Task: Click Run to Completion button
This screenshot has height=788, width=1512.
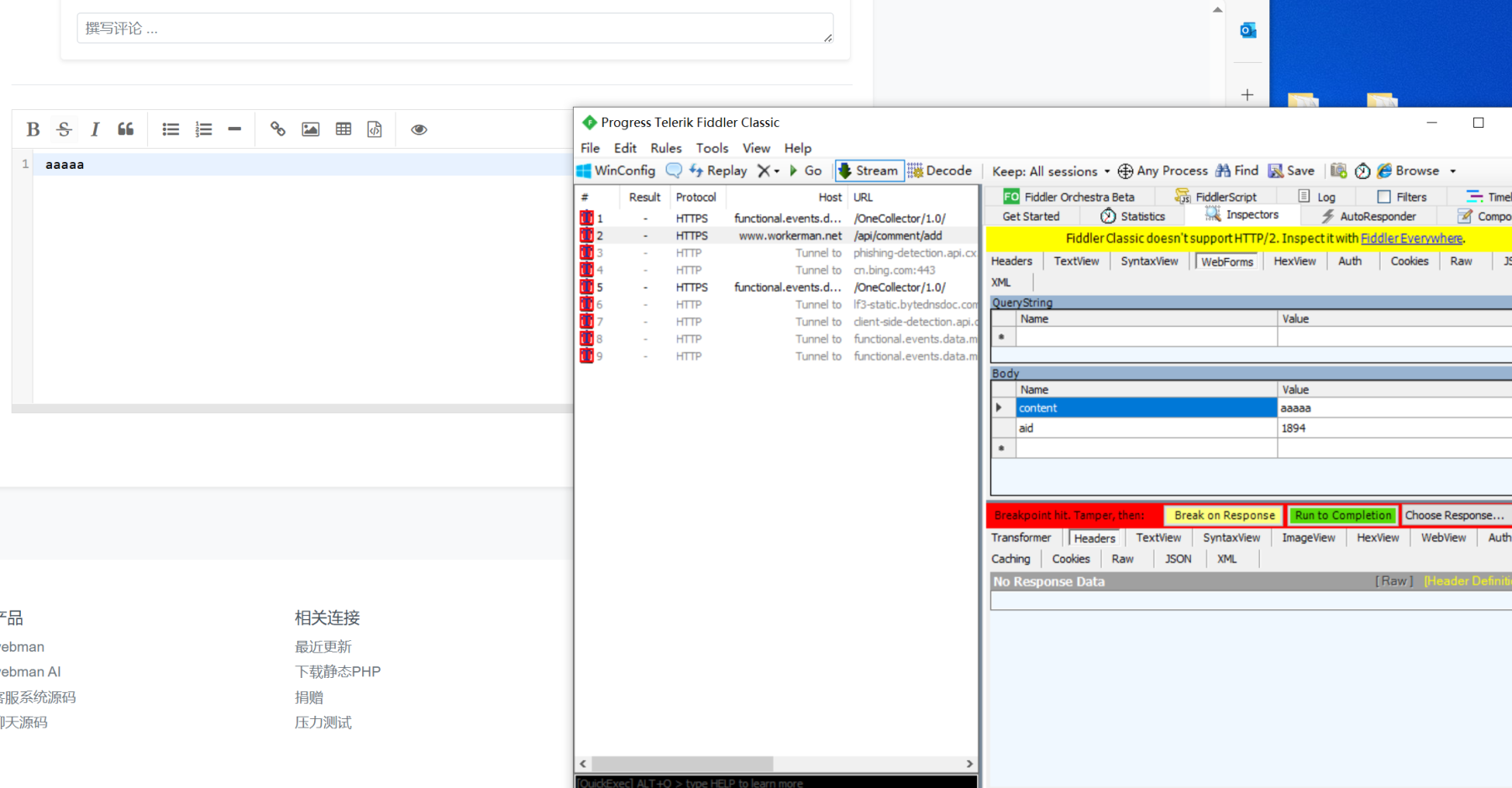Action: 1342,515
